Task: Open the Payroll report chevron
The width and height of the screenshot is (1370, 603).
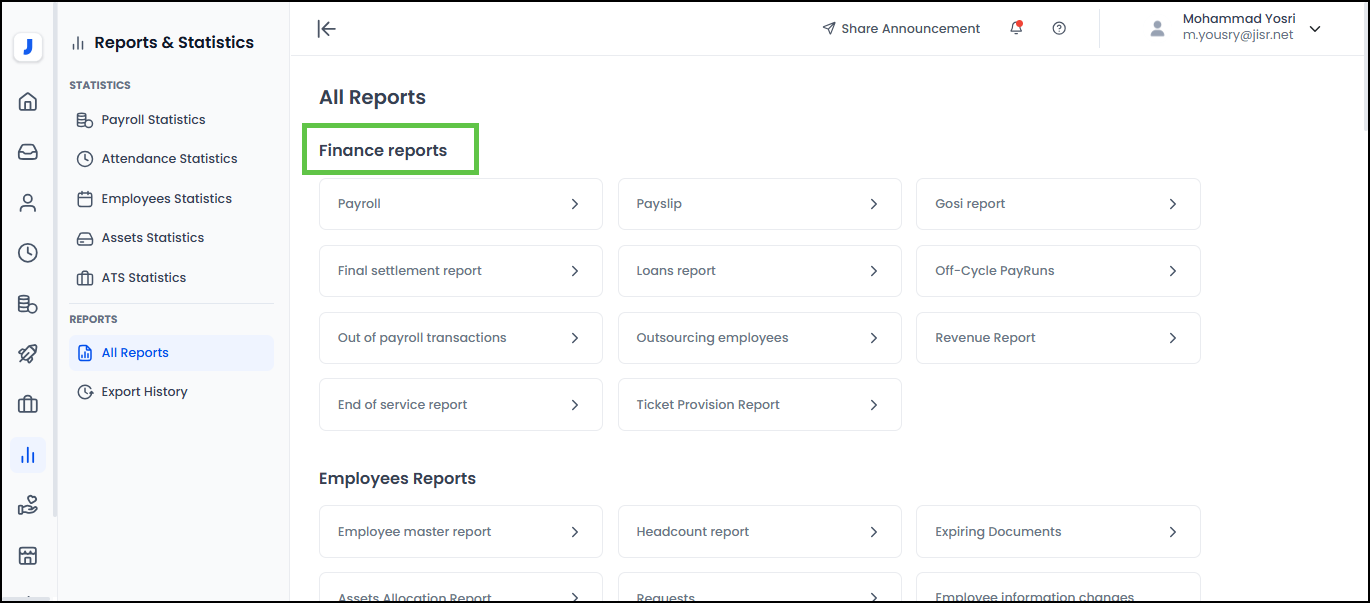Action: coord(575,204)
